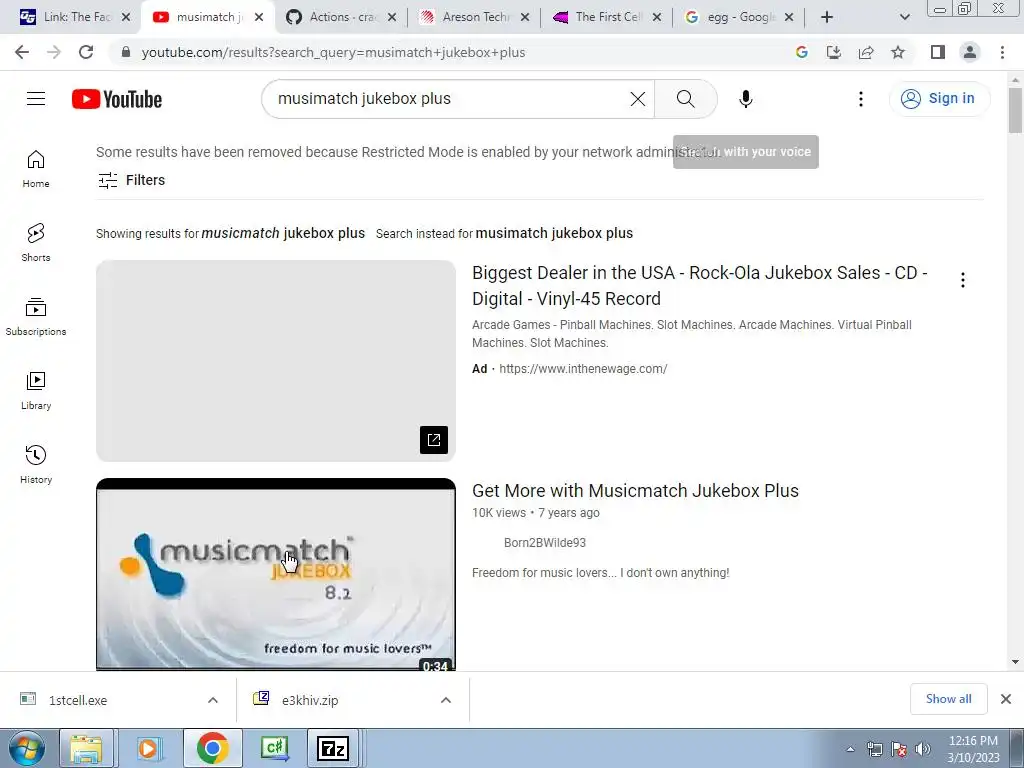Image resolution: width=1024 pixels, height=768 pixels.
Task: Open ad options three-dot menu
Action: pyautogui.click(x=963, y=280)
